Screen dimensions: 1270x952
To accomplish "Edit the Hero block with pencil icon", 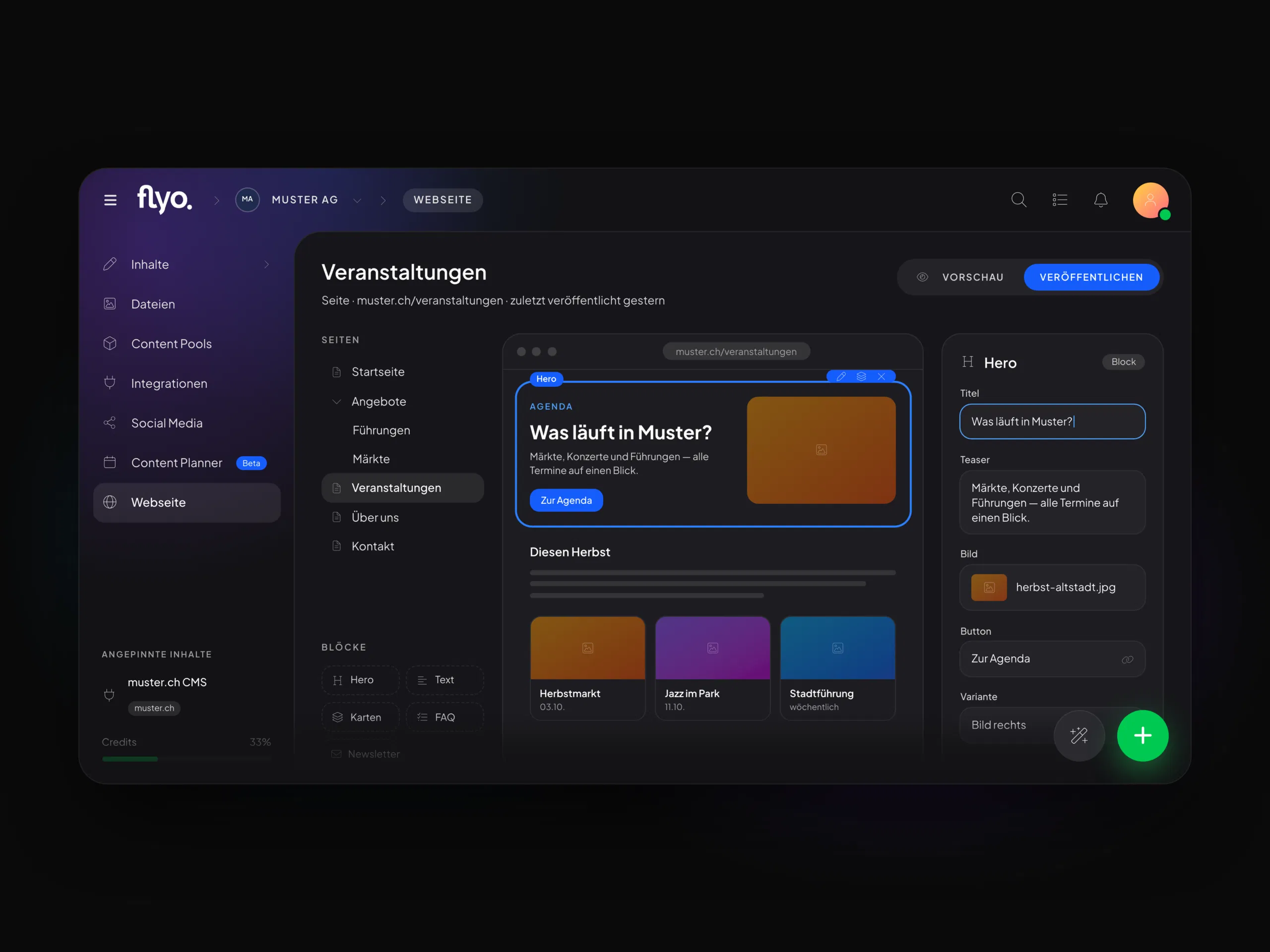I will pos(841,376).
